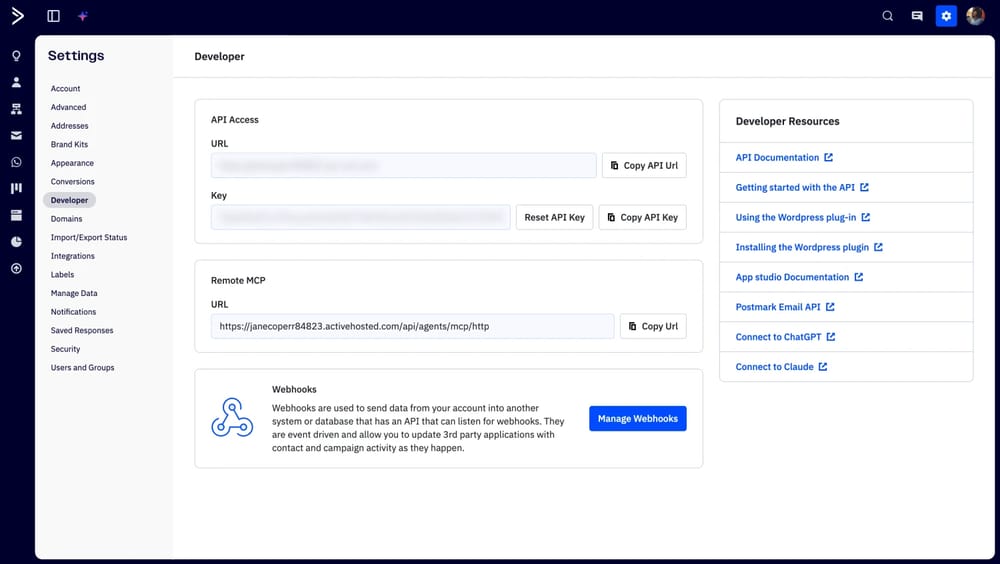Screen dimensions: 1000x564
Task: Open API Documentation link
Action: (x=777, y=158)
